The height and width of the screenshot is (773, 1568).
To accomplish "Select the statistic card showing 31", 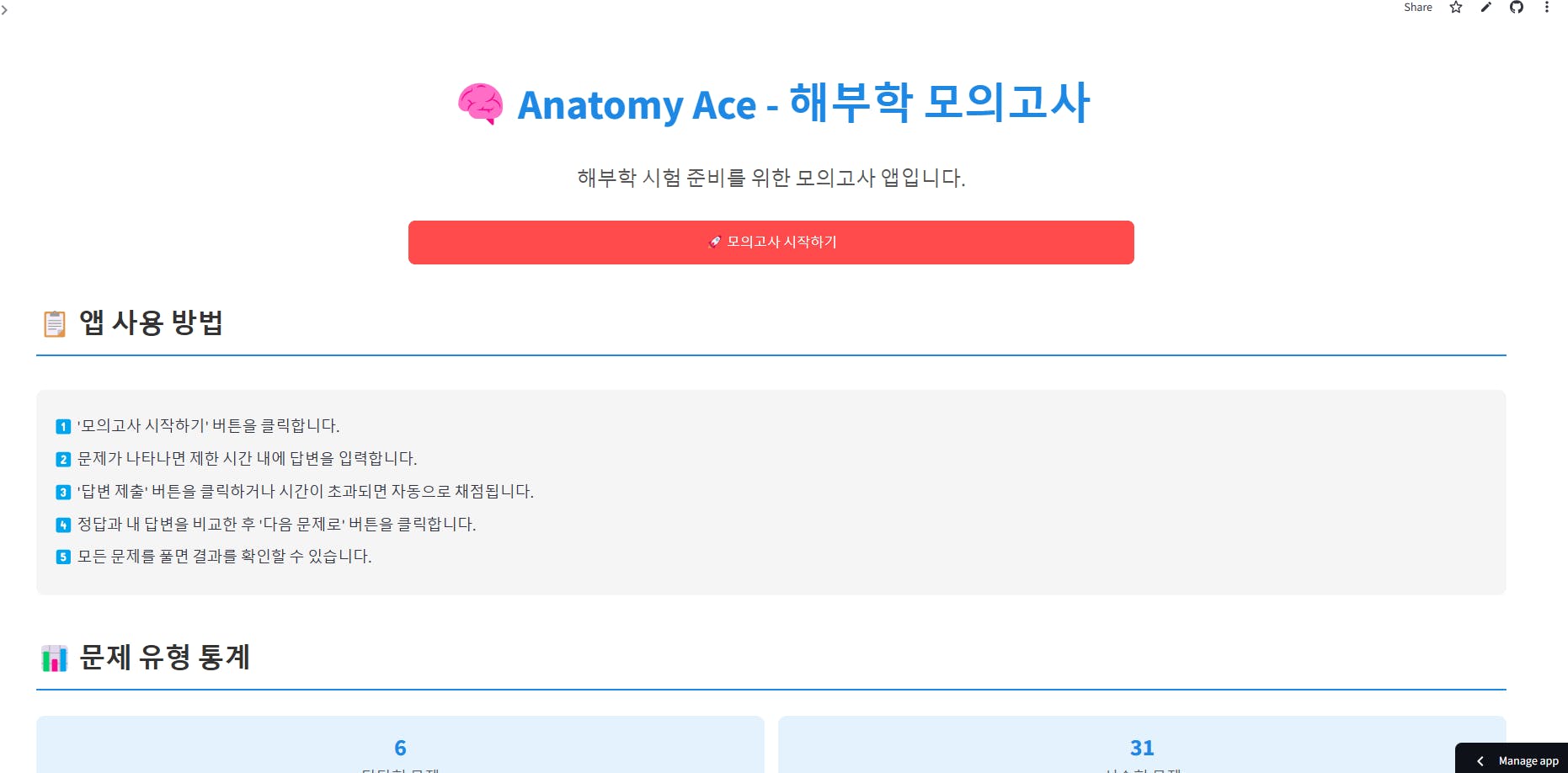I will click(1141, 747).
